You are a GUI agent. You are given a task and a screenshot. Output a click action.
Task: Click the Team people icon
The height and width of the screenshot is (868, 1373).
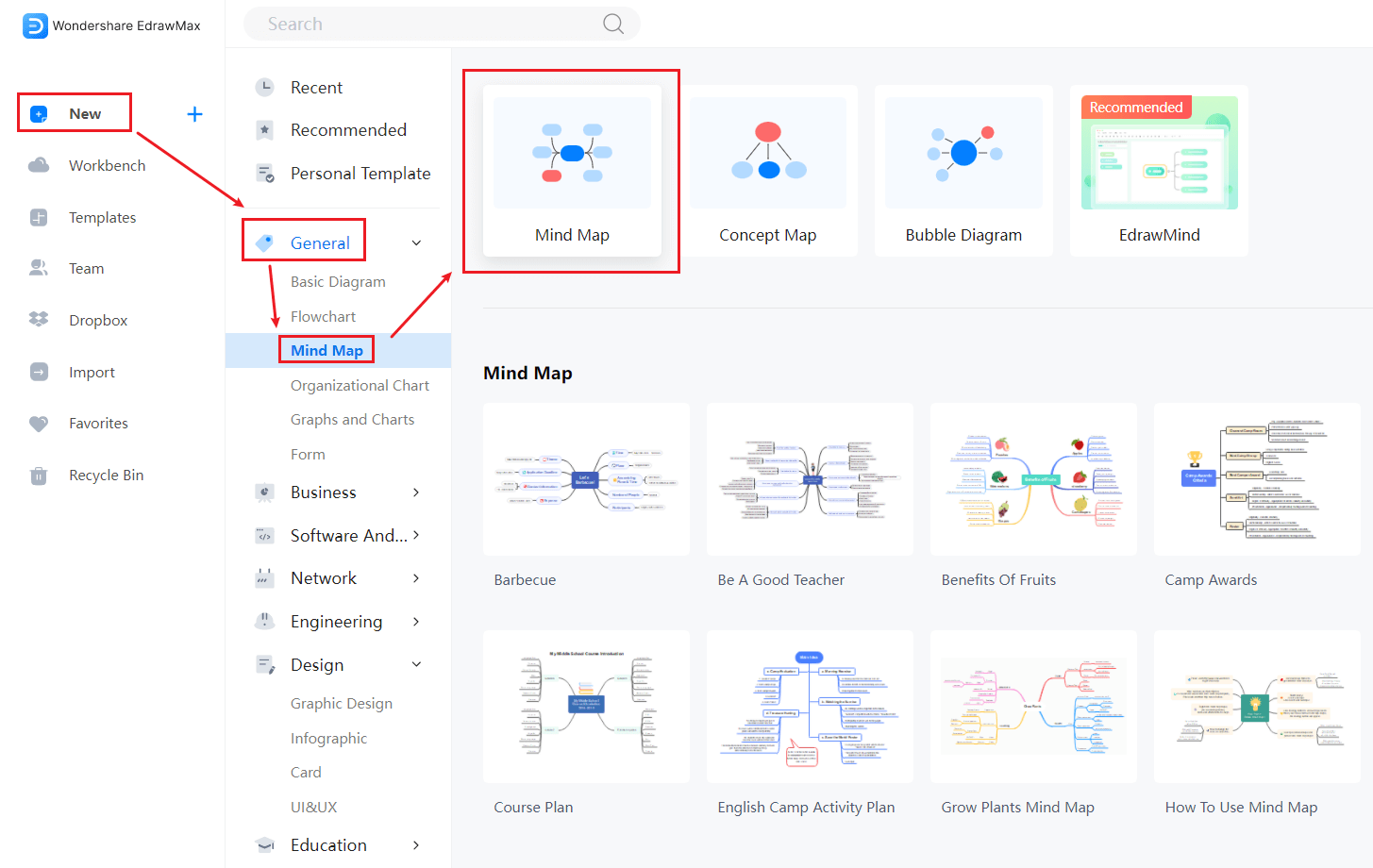click(x=39, y=268)
